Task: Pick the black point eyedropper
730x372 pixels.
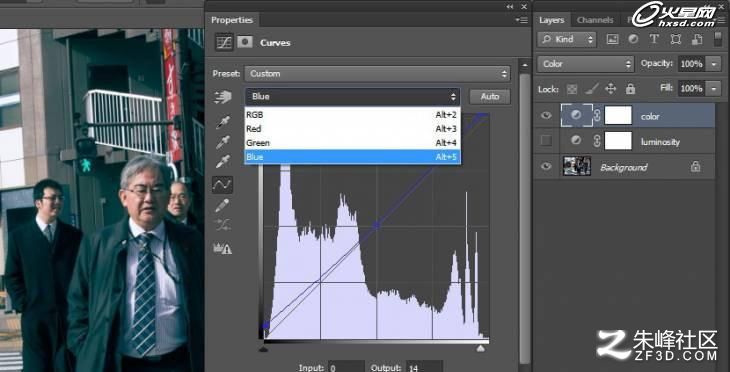Action: [223, 122]
